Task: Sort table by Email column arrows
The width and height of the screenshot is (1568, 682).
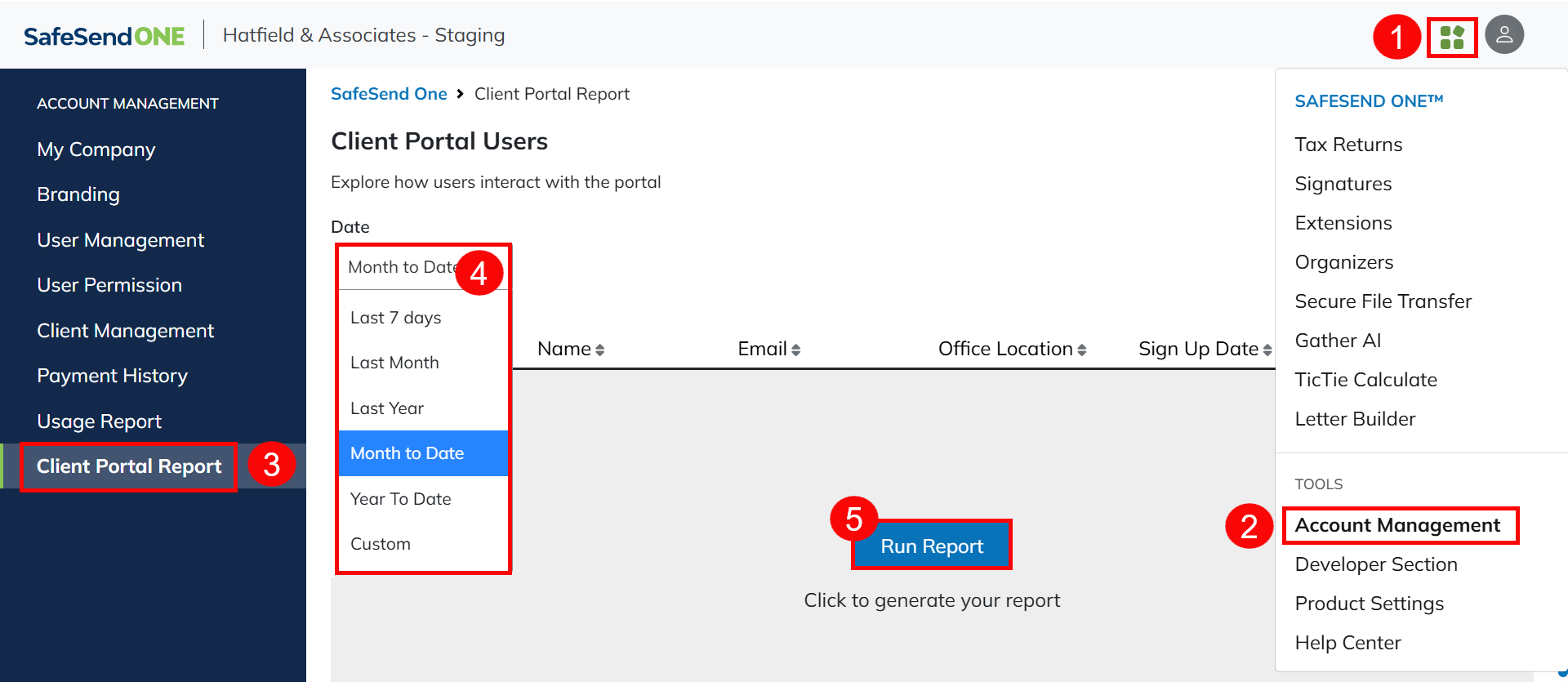Action: [x=795, y=350]
